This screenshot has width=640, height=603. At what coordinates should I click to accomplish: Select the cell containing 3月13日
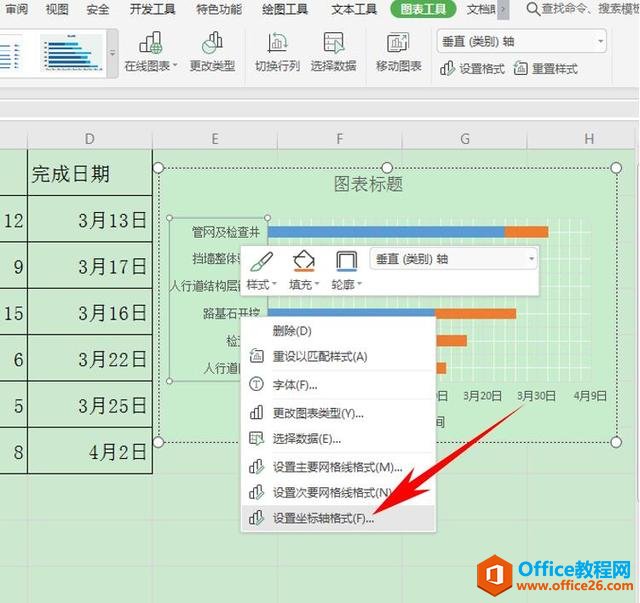[90, 219]
